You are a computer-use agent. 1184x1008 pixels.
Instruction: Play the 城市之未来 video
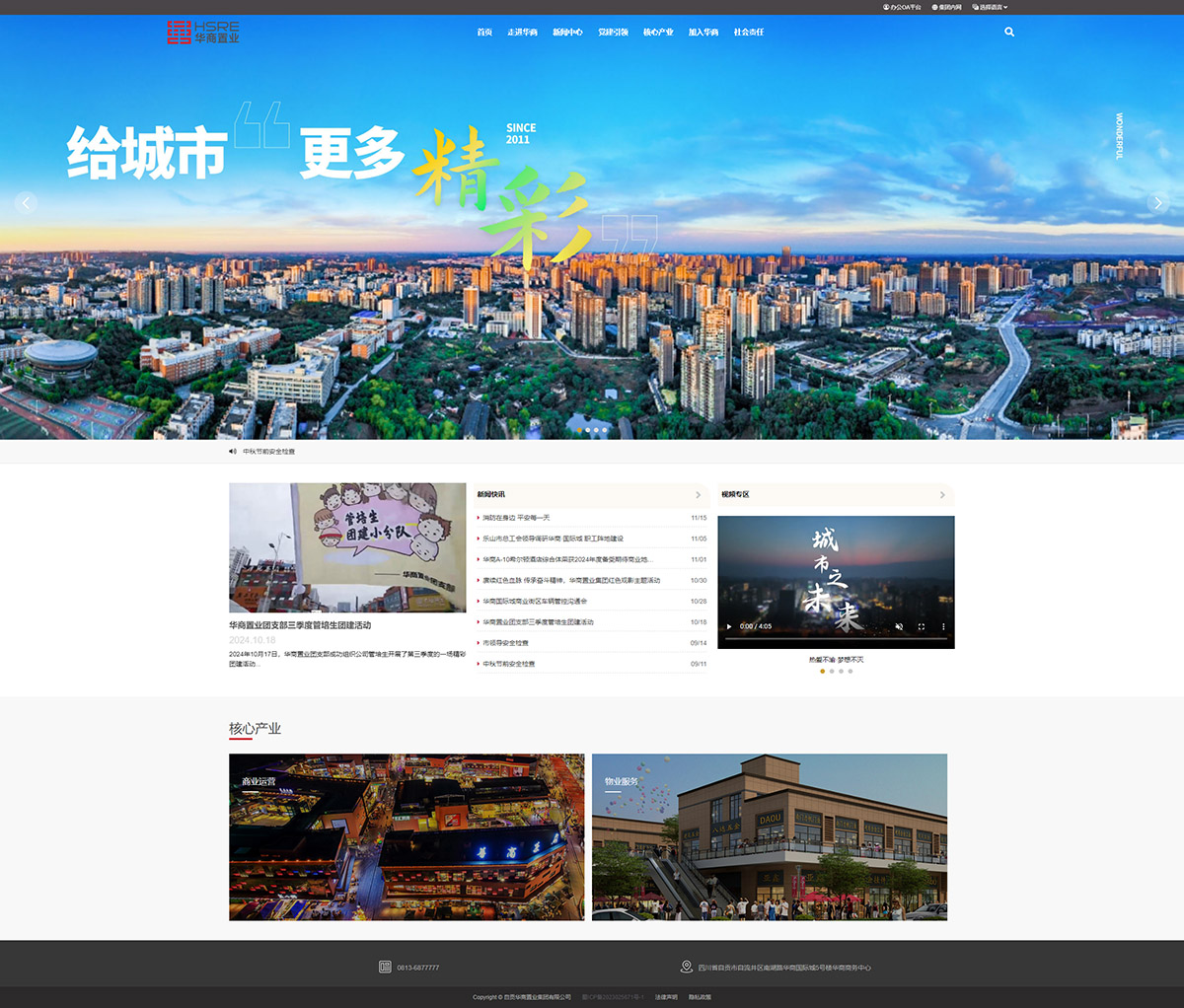[730, 626]
